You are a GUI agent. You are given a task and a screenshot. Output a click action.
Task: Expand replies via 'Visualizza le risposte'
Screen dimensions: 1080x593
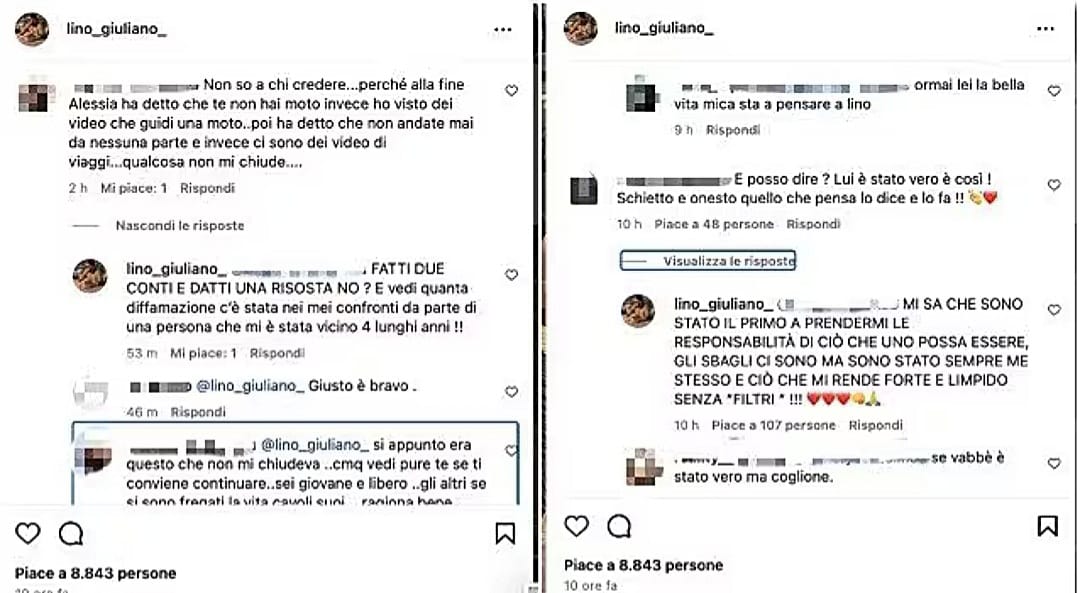click(x=729, y=261)
